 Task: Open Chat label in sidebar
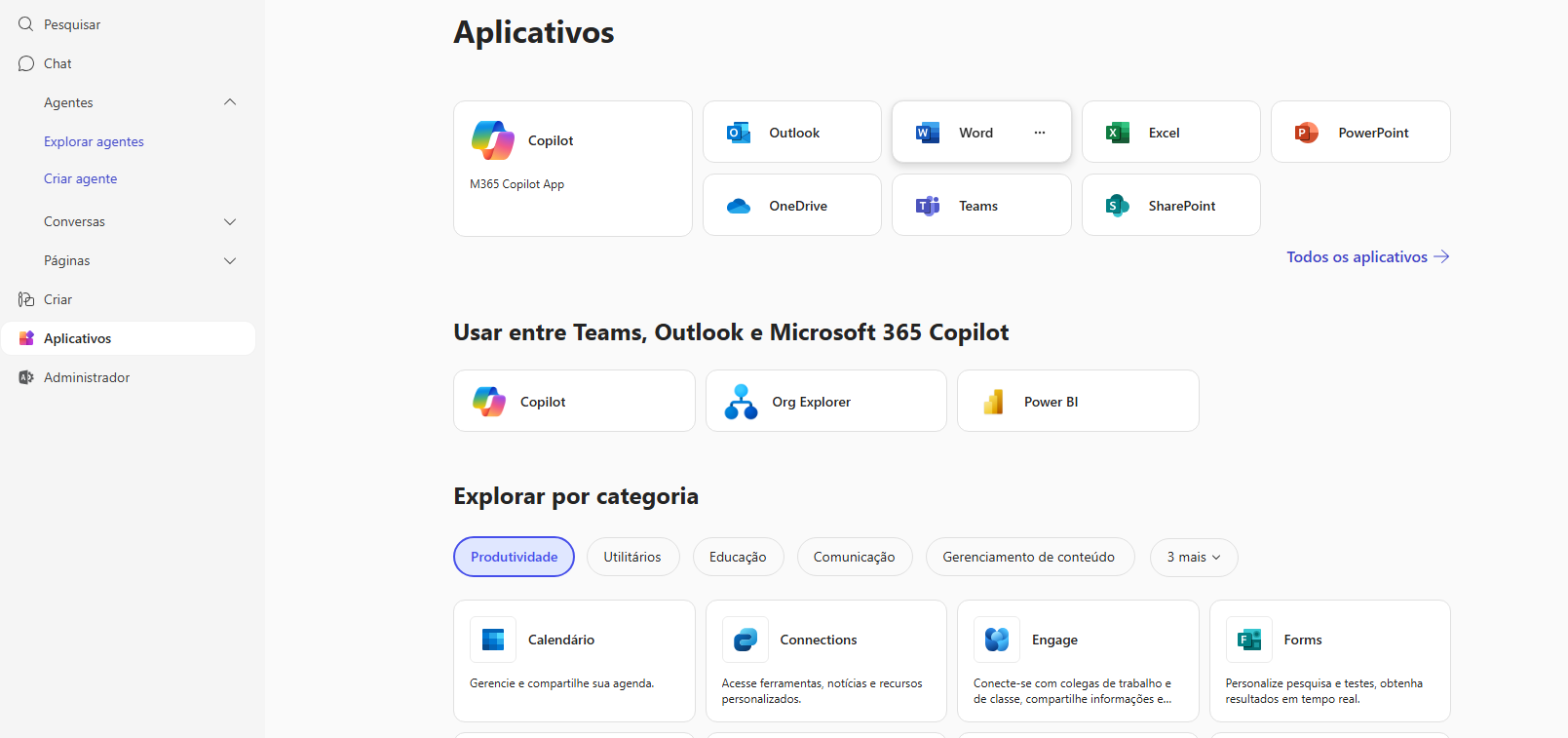[57, 63]
